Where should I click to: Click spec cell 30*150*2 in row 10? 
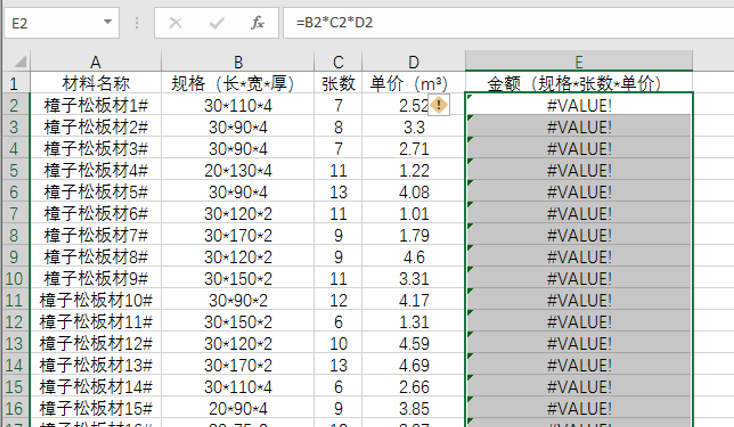pos(238,278)
